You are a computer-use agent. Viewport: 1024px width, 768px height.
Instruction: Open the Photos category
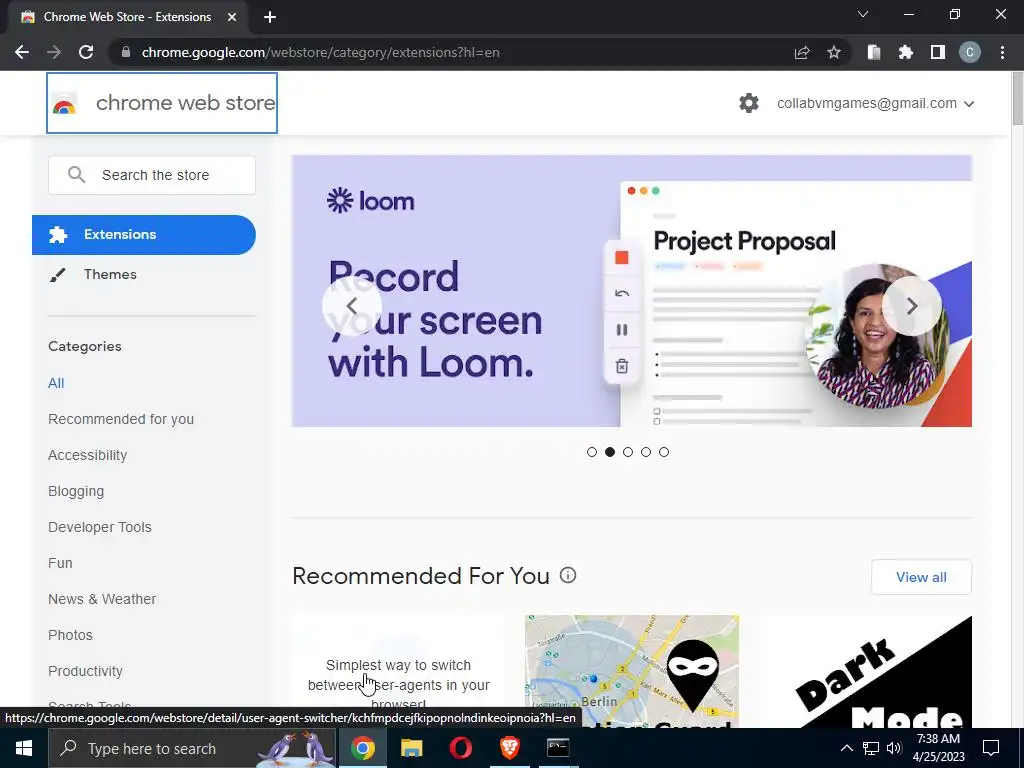[x=71, y=635]
